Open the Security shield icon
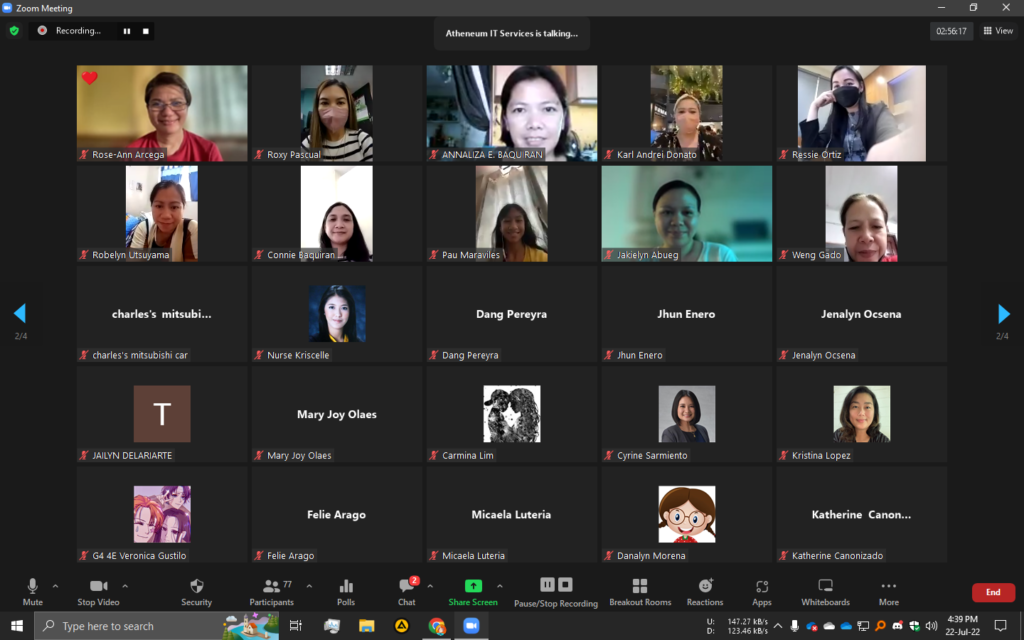Viewport: 1024px width, 640px height. [x=196, y=586]
